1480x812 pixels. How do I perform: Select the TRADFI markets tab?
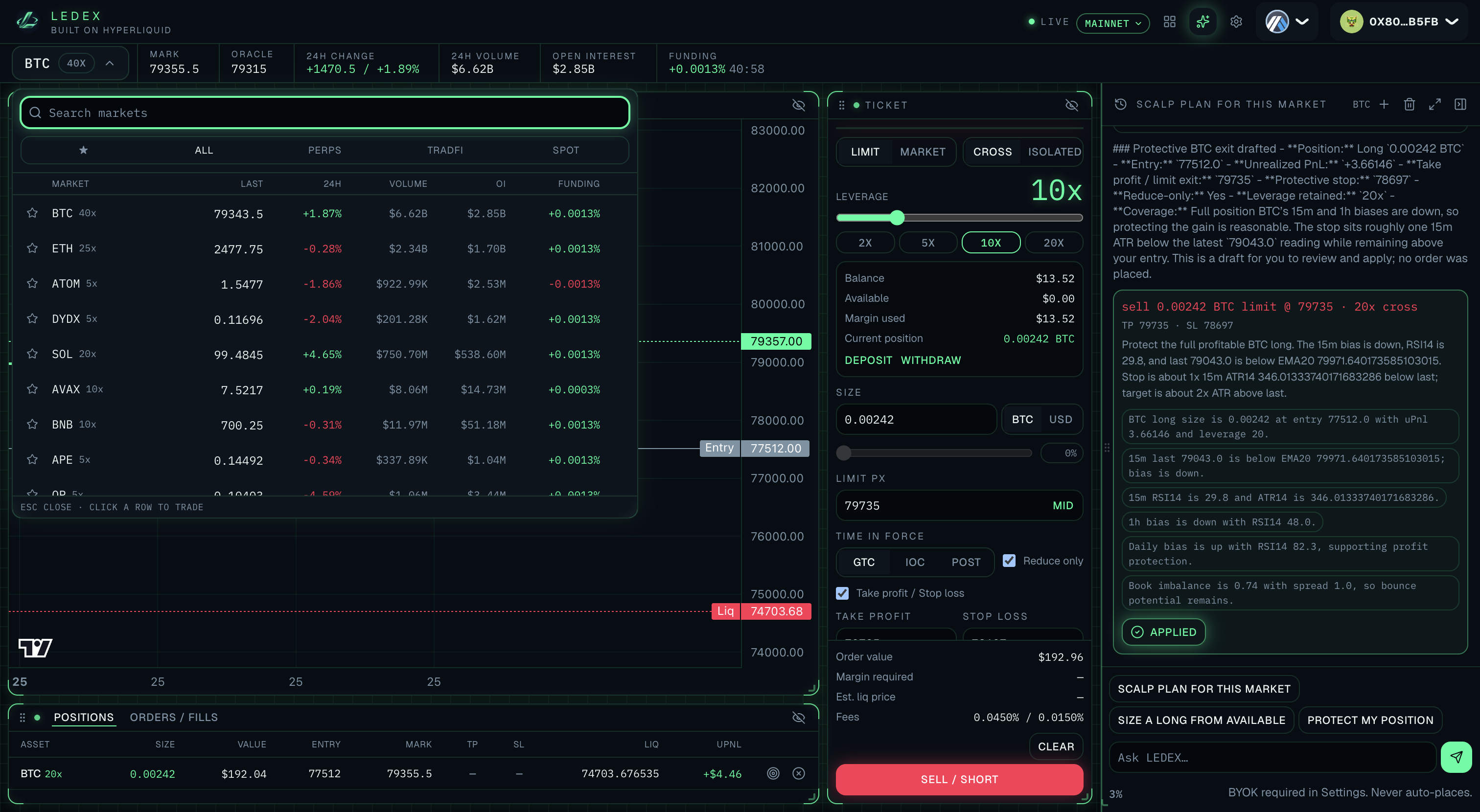point(445,150)
